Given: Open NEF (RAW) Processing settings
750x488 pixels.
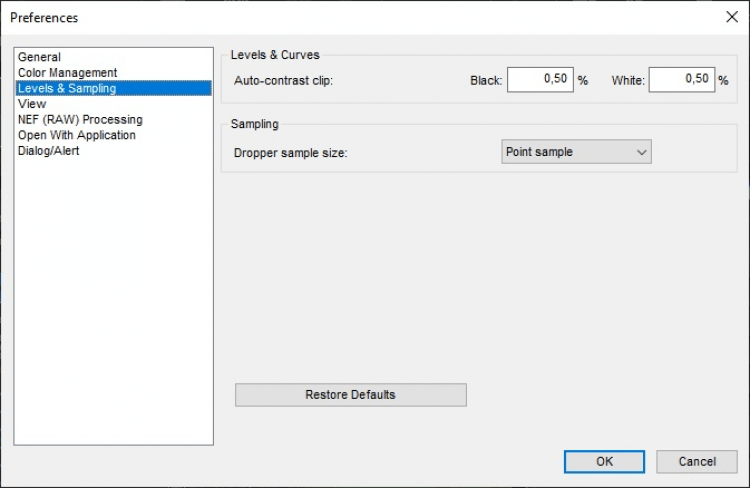Looking at the screenshot, I should [80, 120].
